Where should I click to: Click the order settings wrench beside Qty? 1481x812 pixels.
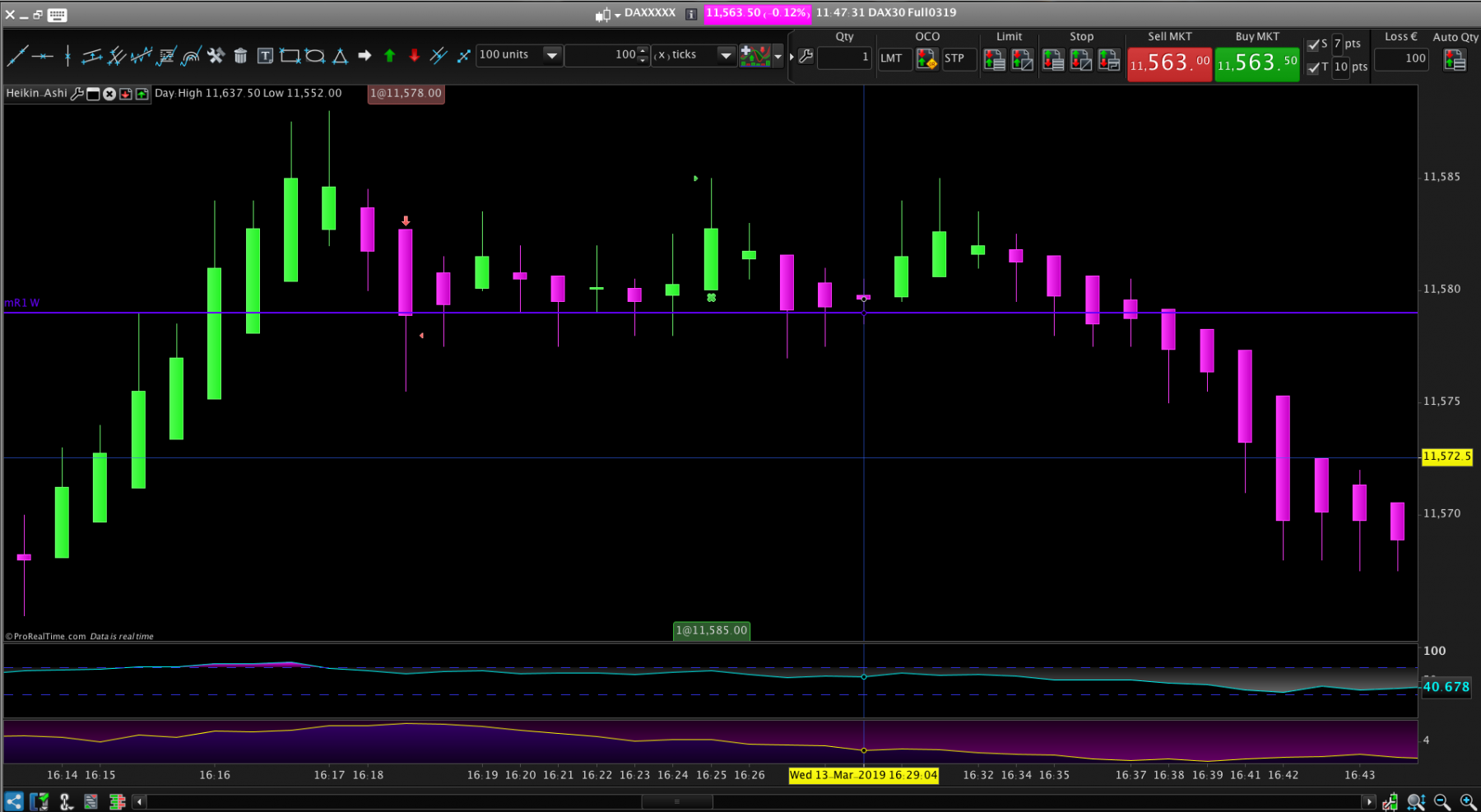805,57
